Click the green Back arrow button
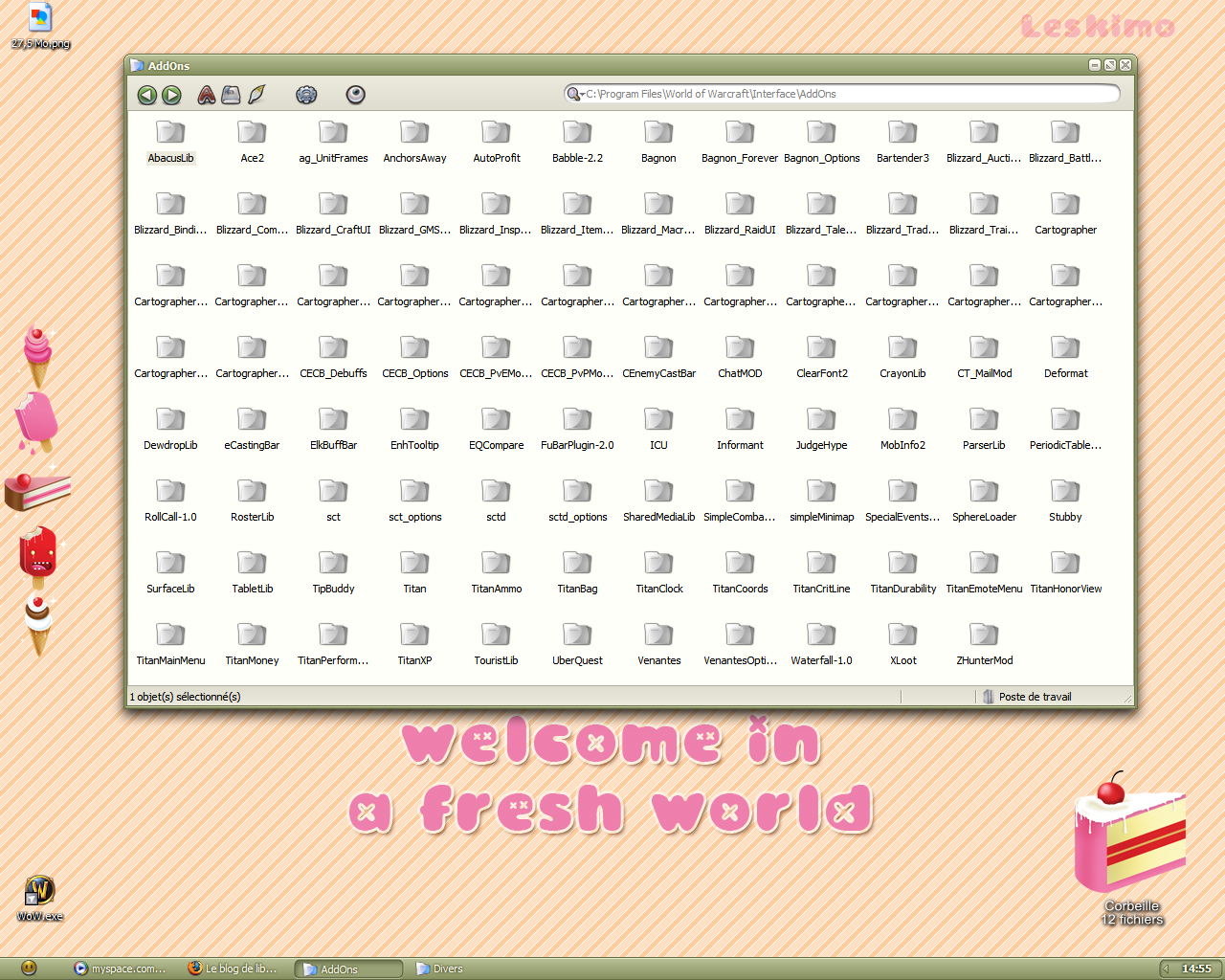1225x980 pixels. [x=146, y=95]
